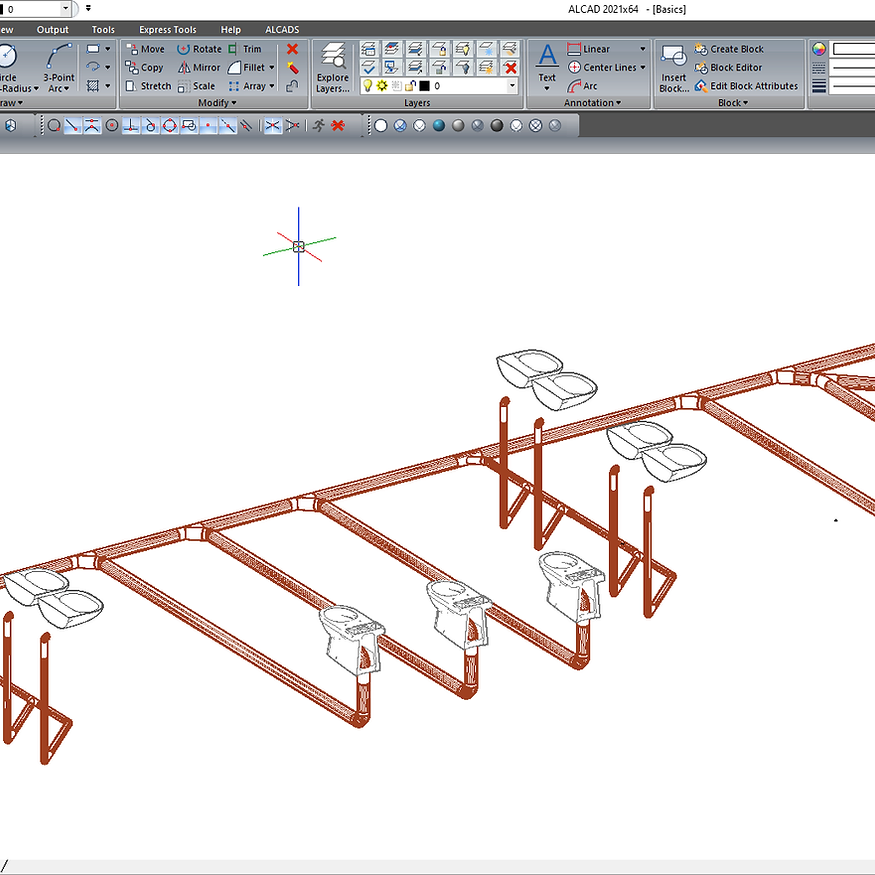Select the Rotate tool
This screenshot has height=875, width=875.
pyautogui.click(x=199, y=49)
